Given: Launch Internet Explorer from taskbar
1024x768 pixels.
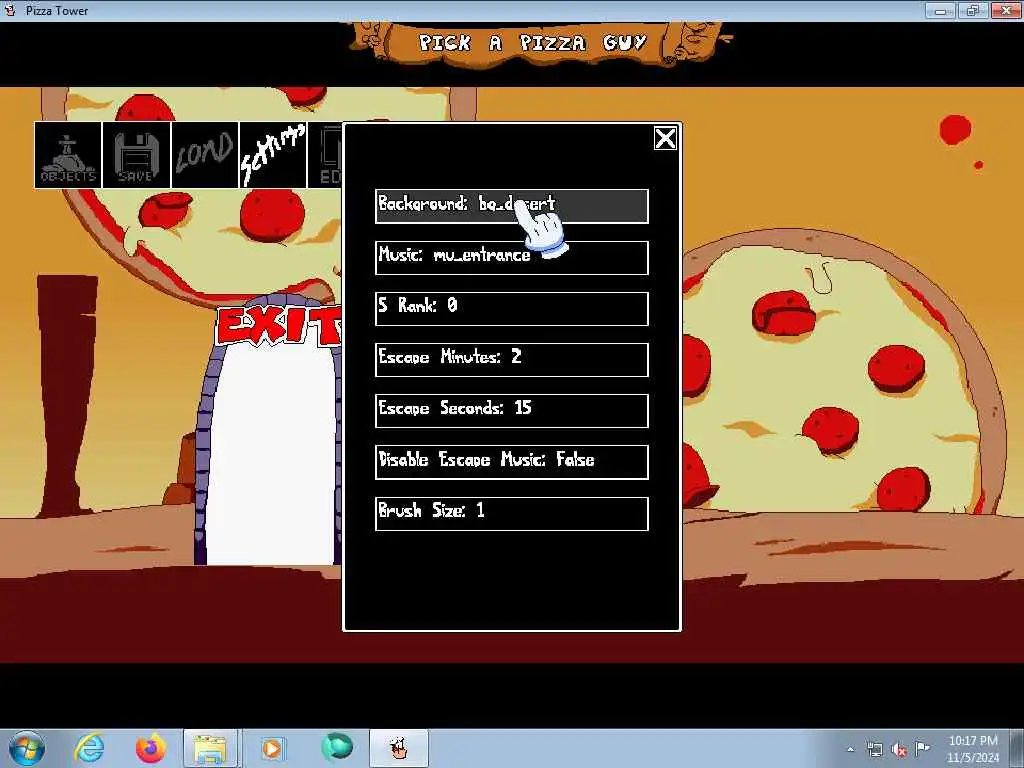Looking at the screenshot, I should [89, 748].
